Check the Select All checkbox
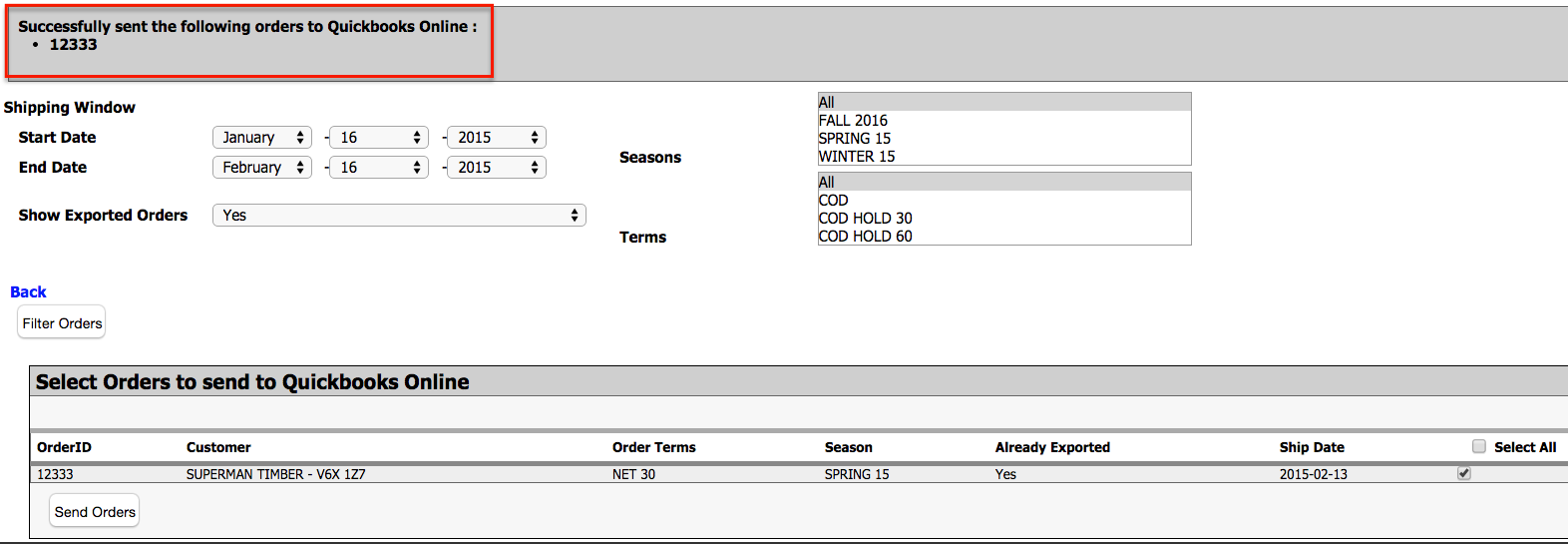Screen dimensions: 1568x544 tap(1479, 447)
